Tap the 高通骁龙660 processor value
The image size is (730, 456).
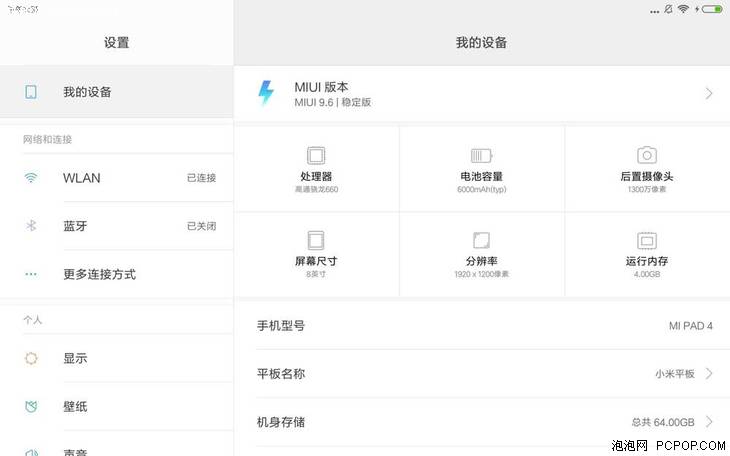[x=316, y=189]
